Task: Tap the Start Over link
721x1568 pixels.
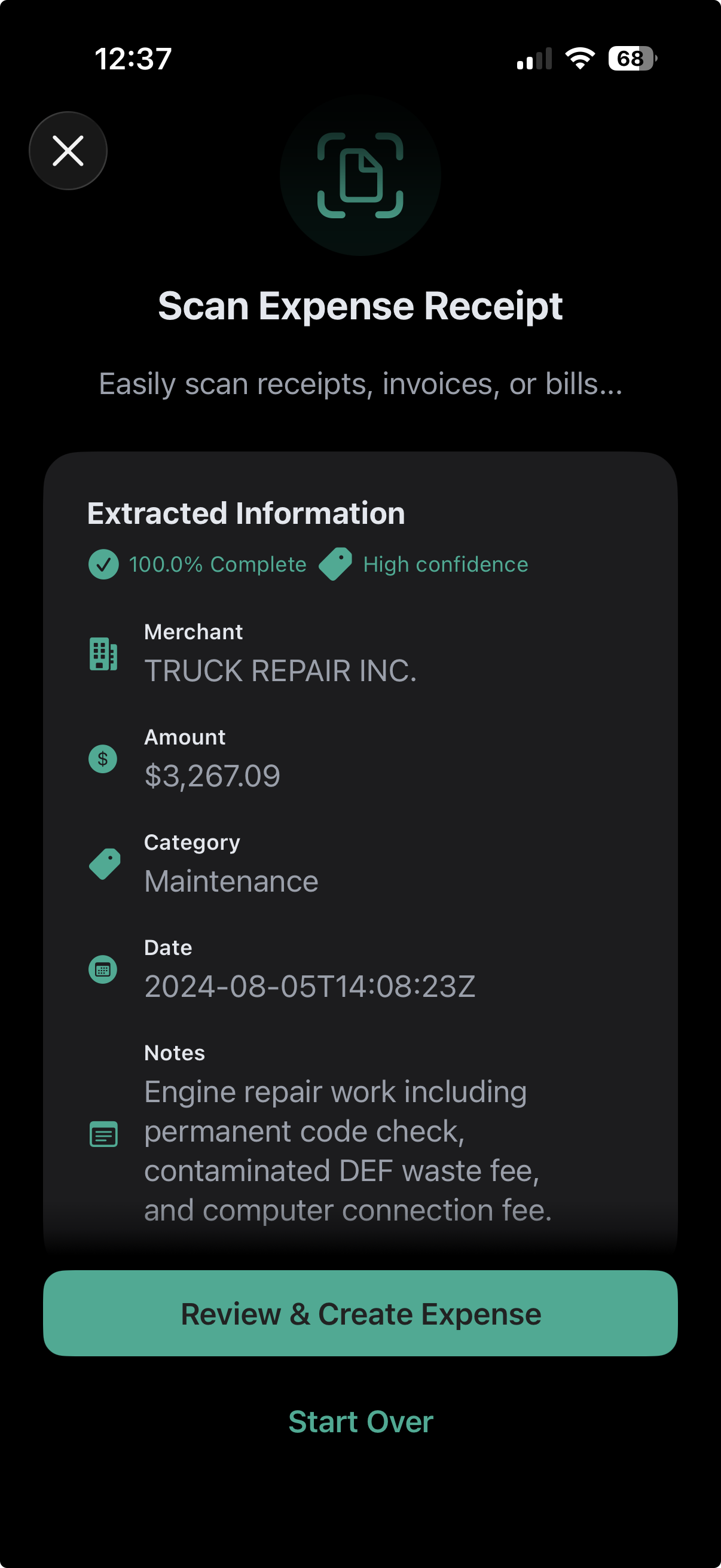Action: 360,1422
